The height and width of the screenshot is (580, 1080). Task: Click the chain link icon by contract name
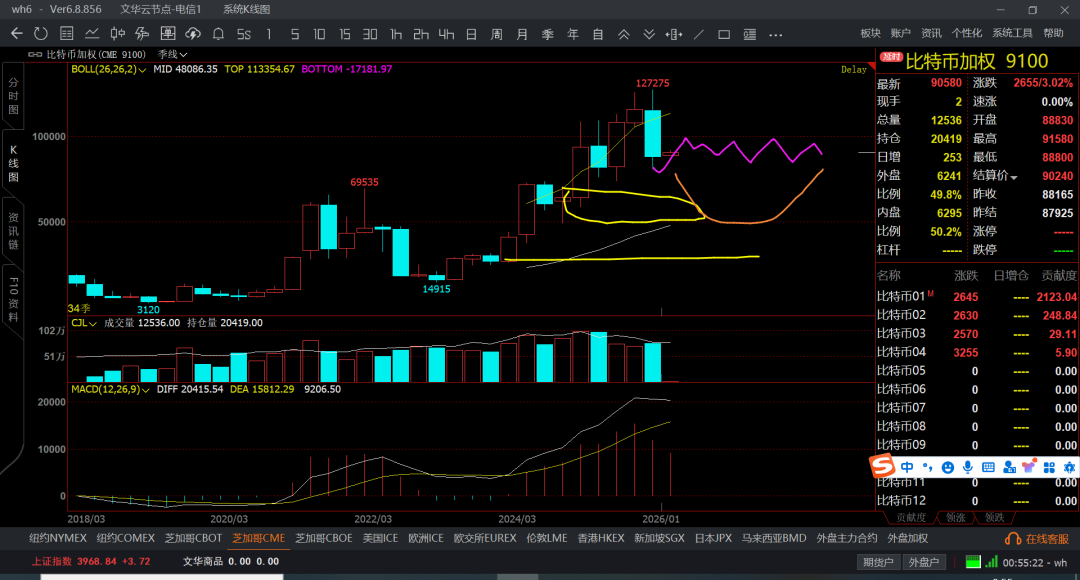(x=35, y=54)
